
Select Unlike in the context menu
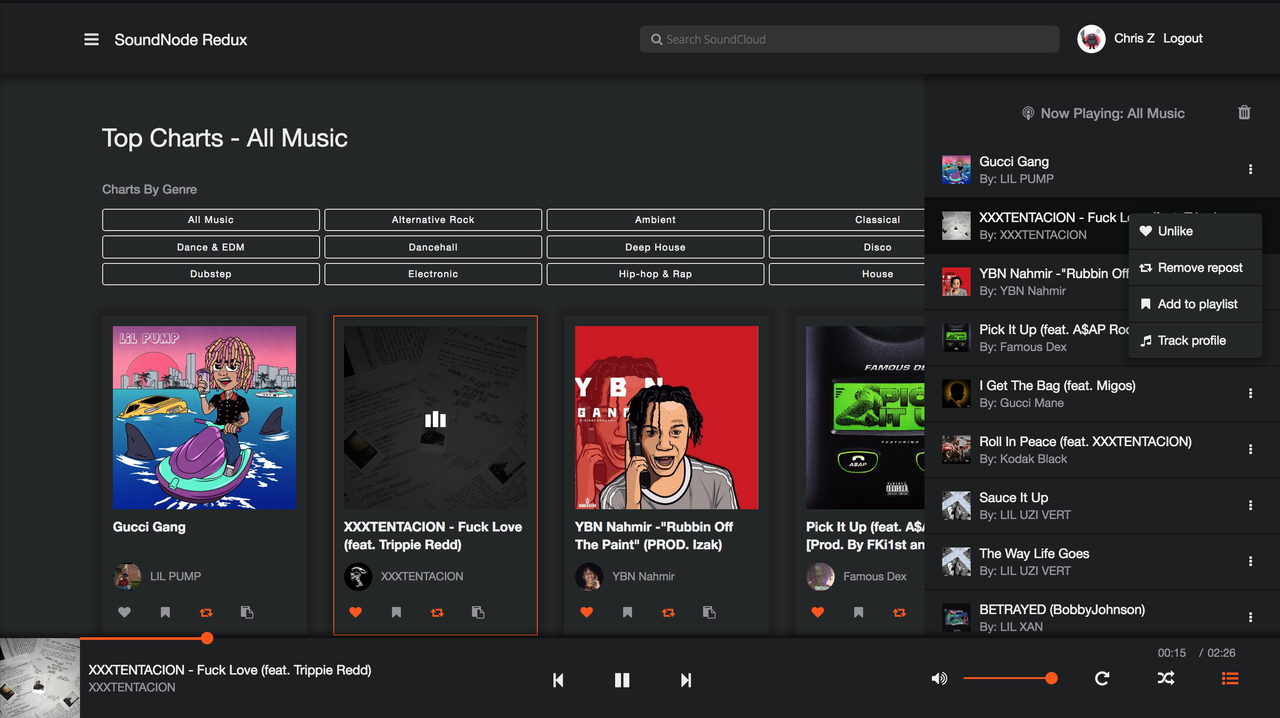[x=1195, y=231]
